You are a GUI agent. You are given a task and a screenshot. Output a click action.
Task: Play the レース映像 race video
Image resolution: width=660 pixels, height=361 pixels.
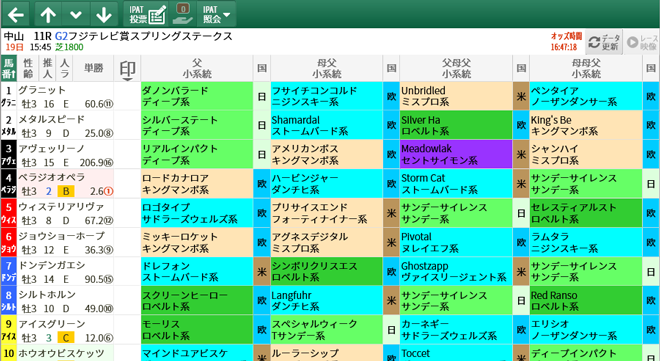641,42
